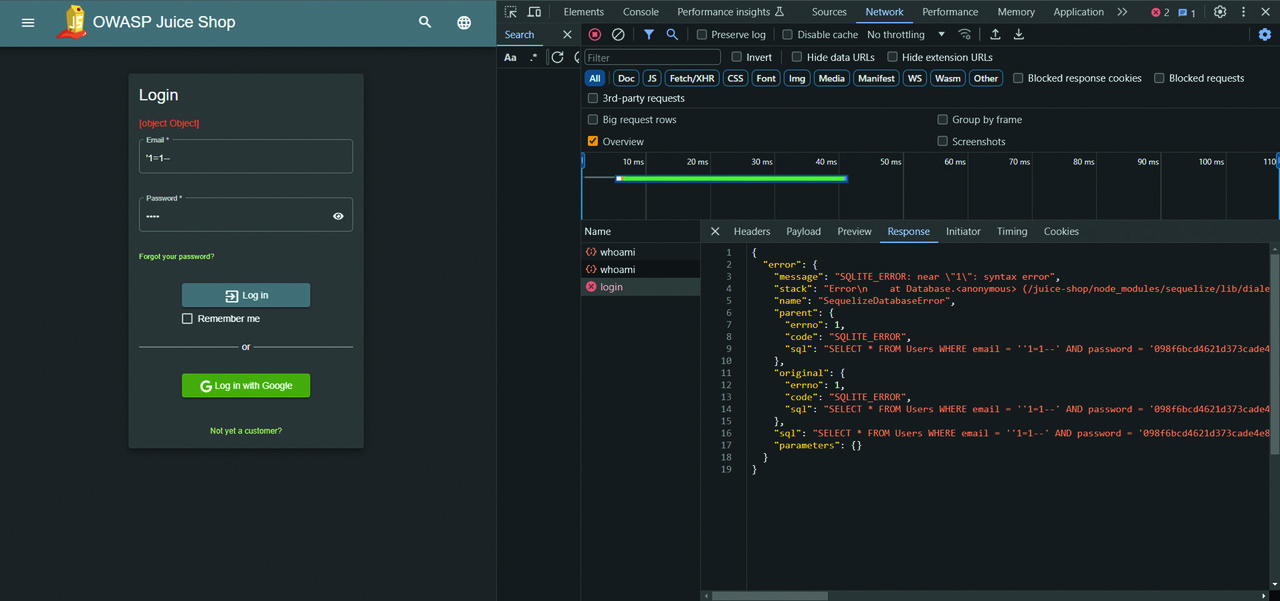Filter requests by Doc type
This screenshot has height=601, width=1280.
pyautogui.click(x=626, y=78)
